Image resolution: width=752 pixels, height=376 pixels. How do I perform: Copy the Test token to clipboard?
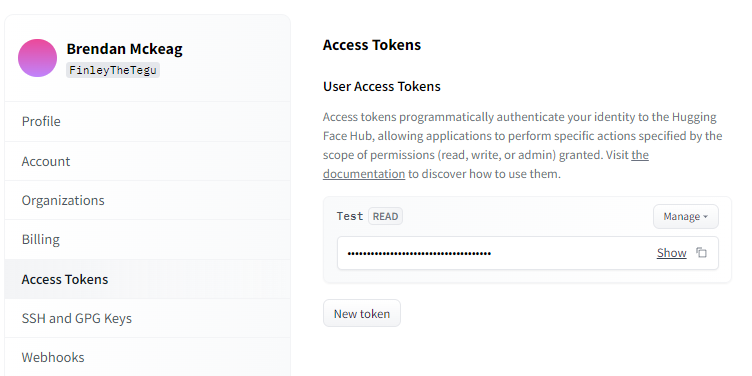click(702, 253)
